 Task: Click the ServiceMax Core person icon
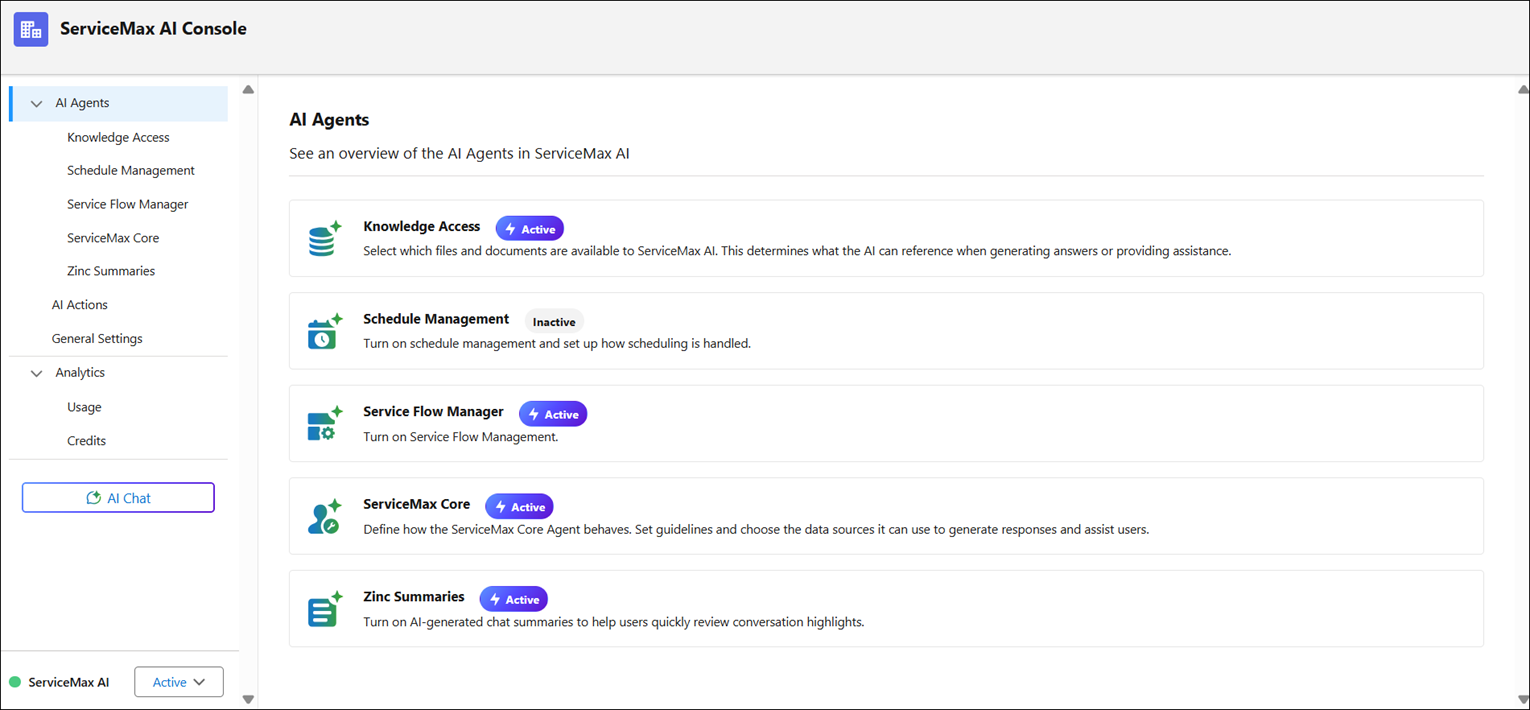click(x=324, y=516)
